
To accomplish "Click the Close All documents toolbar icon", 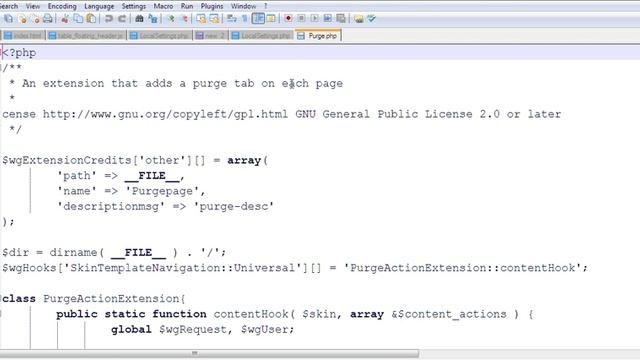I will pos(36,19).
